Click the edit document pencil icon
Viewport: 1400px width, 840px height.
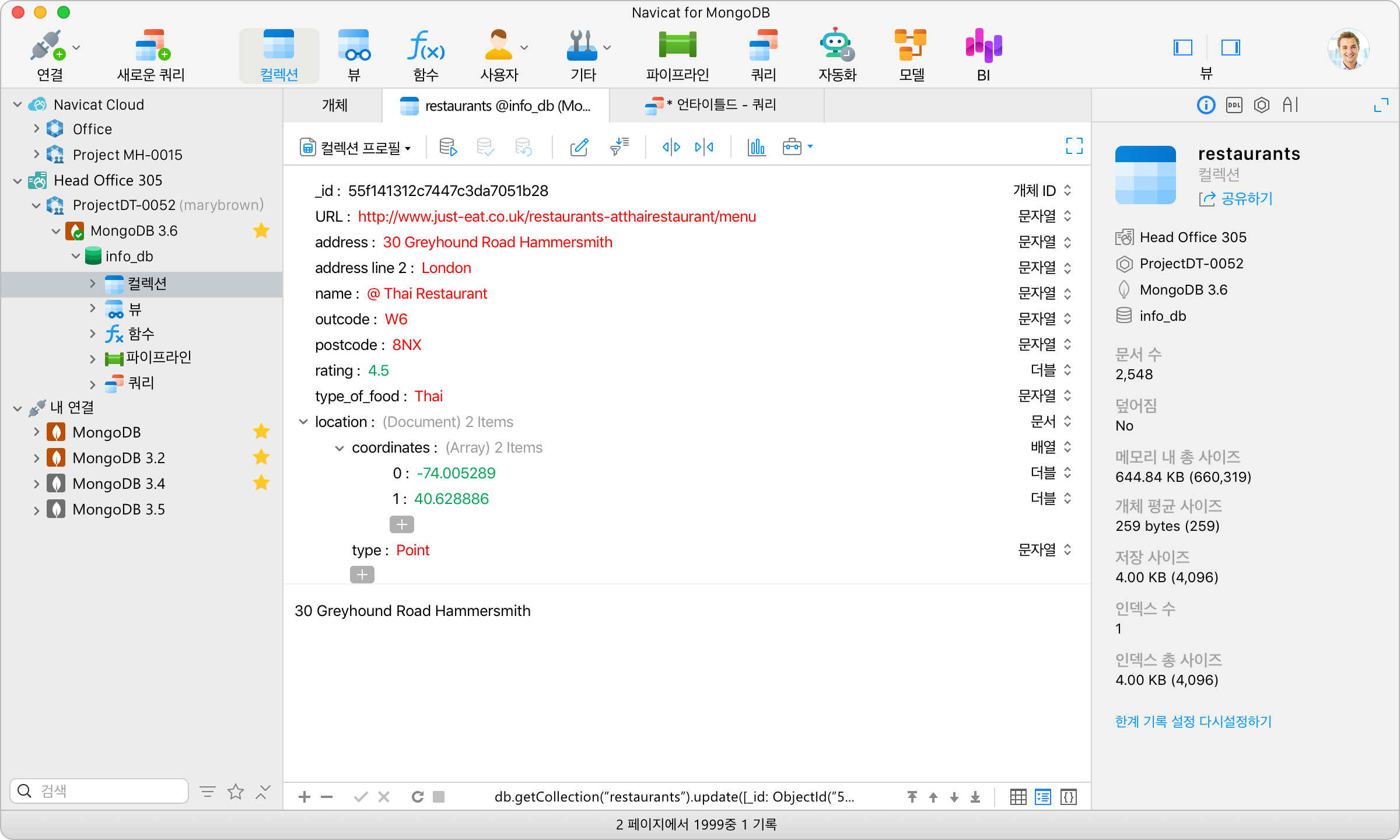(579, 147)
